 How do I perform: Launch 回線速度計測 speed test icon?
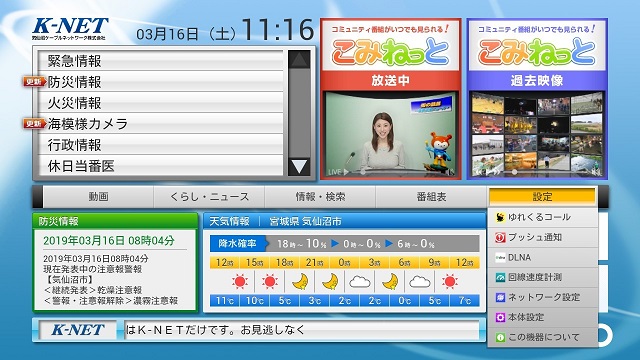[x=500, y=278]
